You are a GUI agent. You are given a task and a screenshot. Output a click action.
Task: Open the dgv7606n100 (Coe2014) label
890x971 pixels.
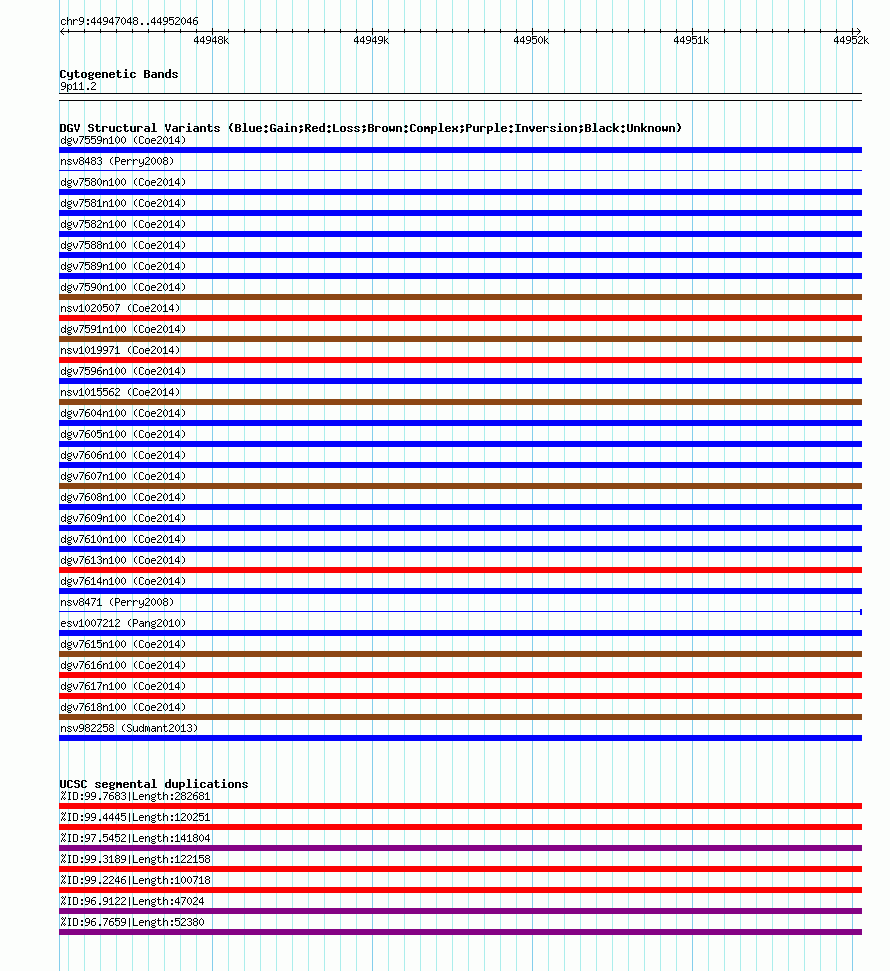(x=123, y=456)
